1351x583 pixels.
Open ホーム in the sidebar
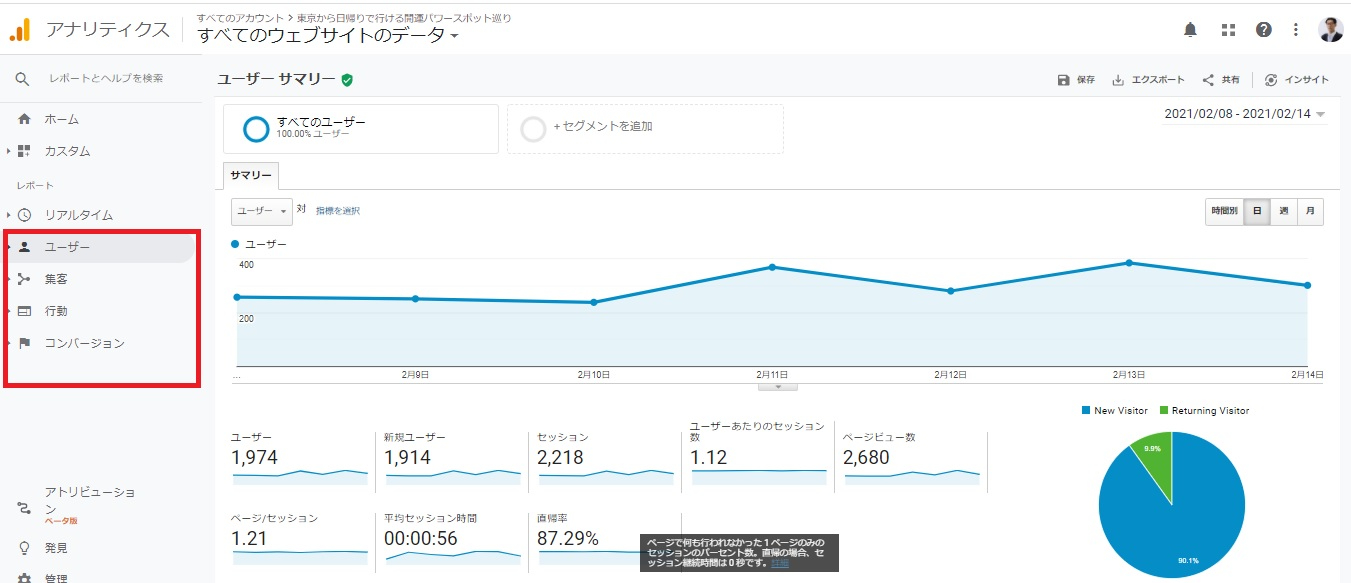(61, 119)
